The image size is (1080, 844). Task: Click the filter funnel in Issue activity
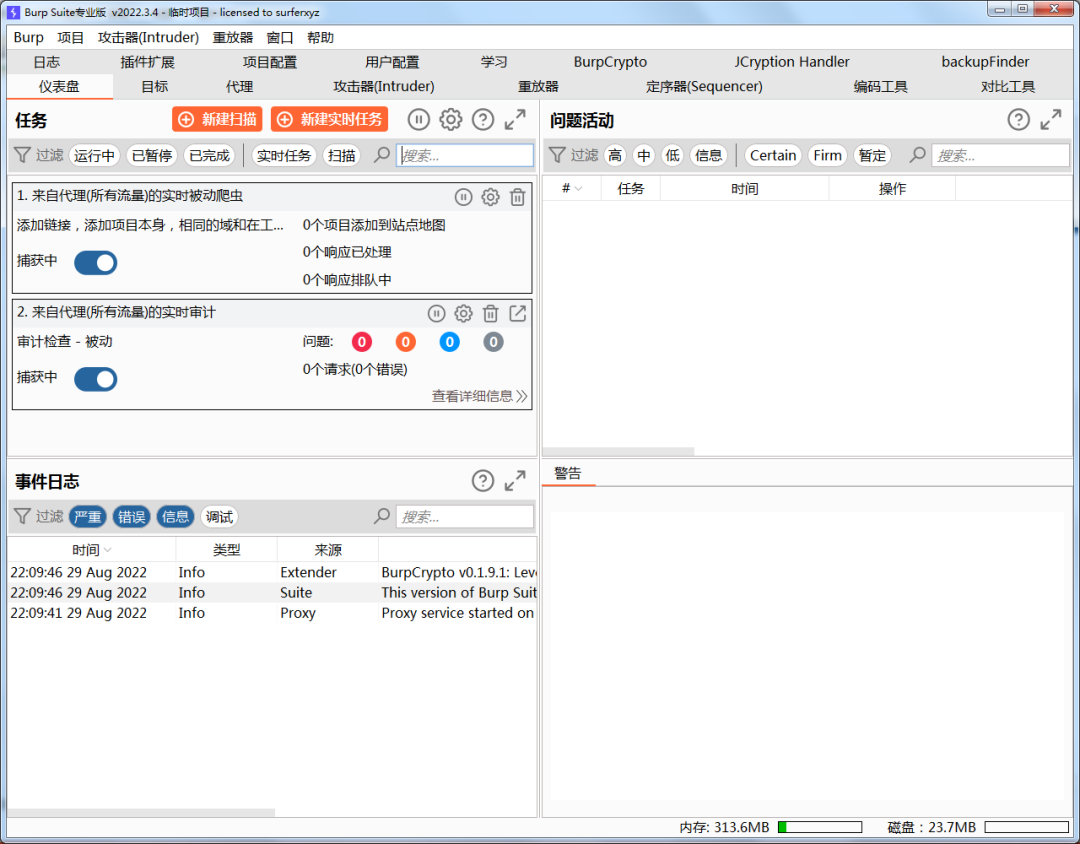(x=557, y=155)
